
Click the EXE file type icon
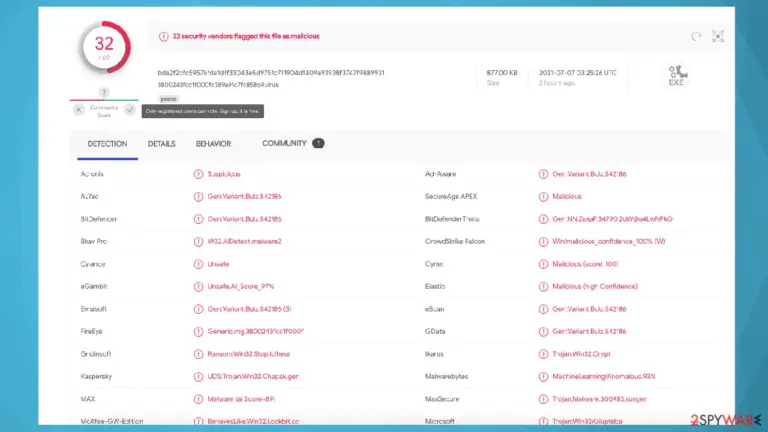click(x=677, y=75)
